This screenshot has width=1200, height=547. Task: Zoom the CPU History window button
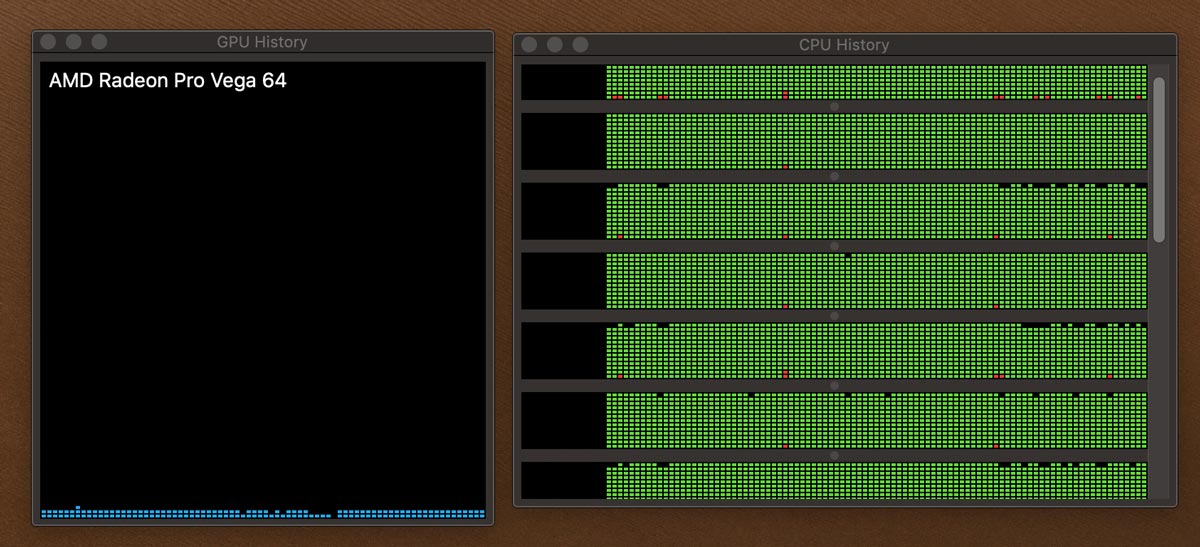tap(581, 45)
